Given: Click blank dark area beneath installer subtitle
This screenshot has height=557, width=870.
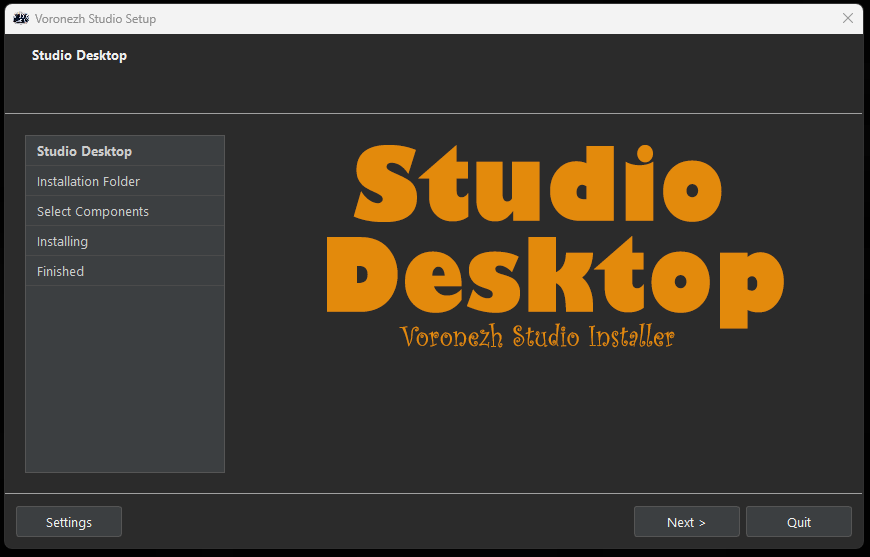Looking at the screenshot, I should point(537,422).
